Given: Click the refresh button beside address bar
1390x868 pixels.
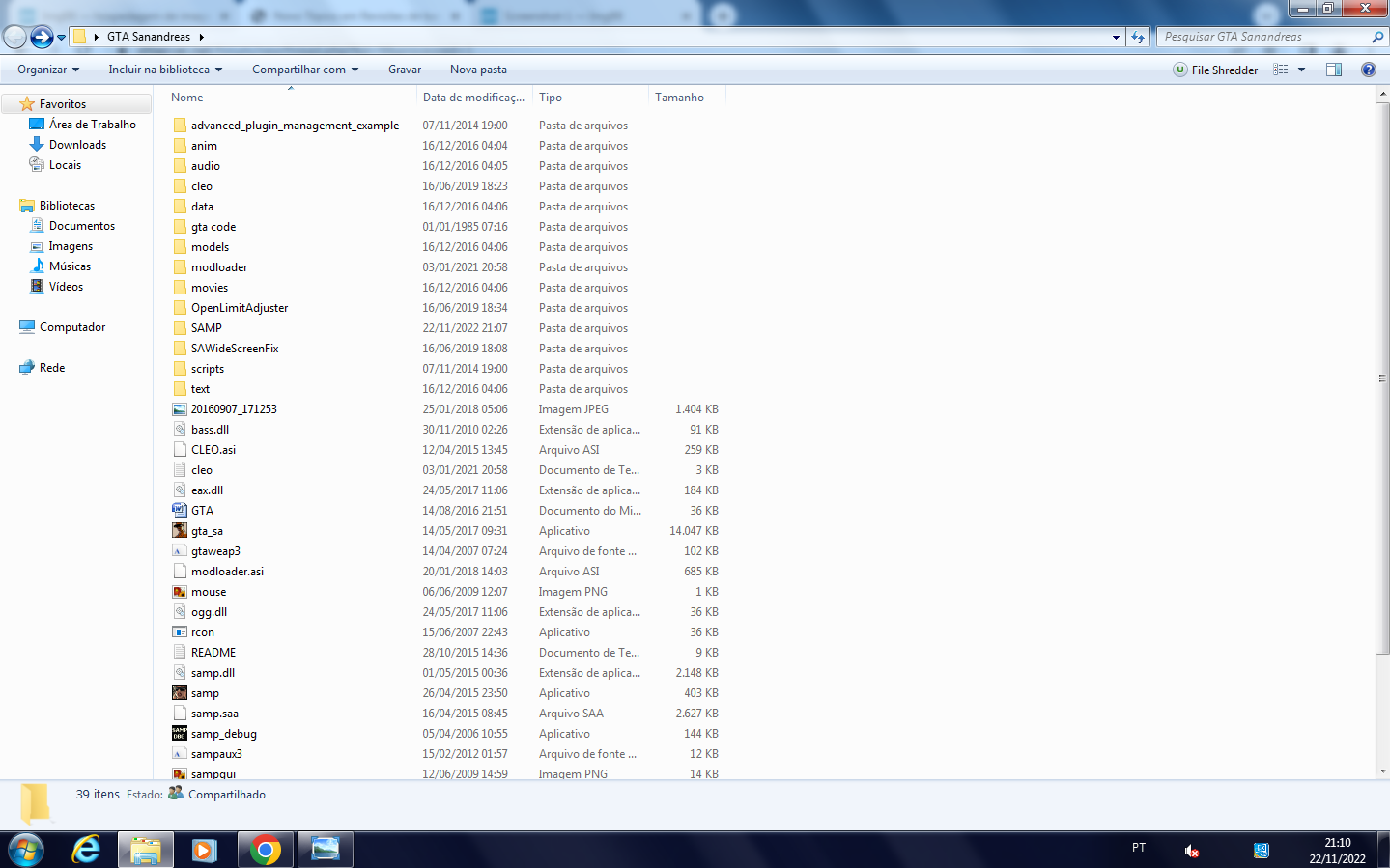Looking at the screenshot, I should (x=1138, y=37).
